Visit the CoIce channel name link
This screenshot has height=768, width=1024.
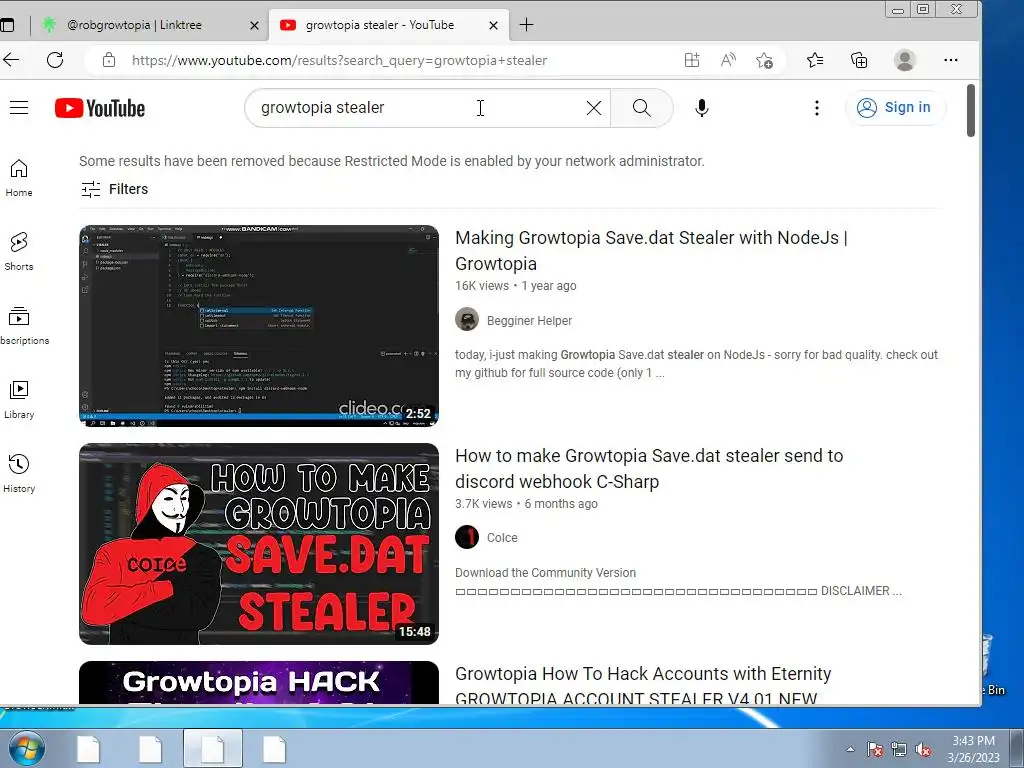[502, 537]
